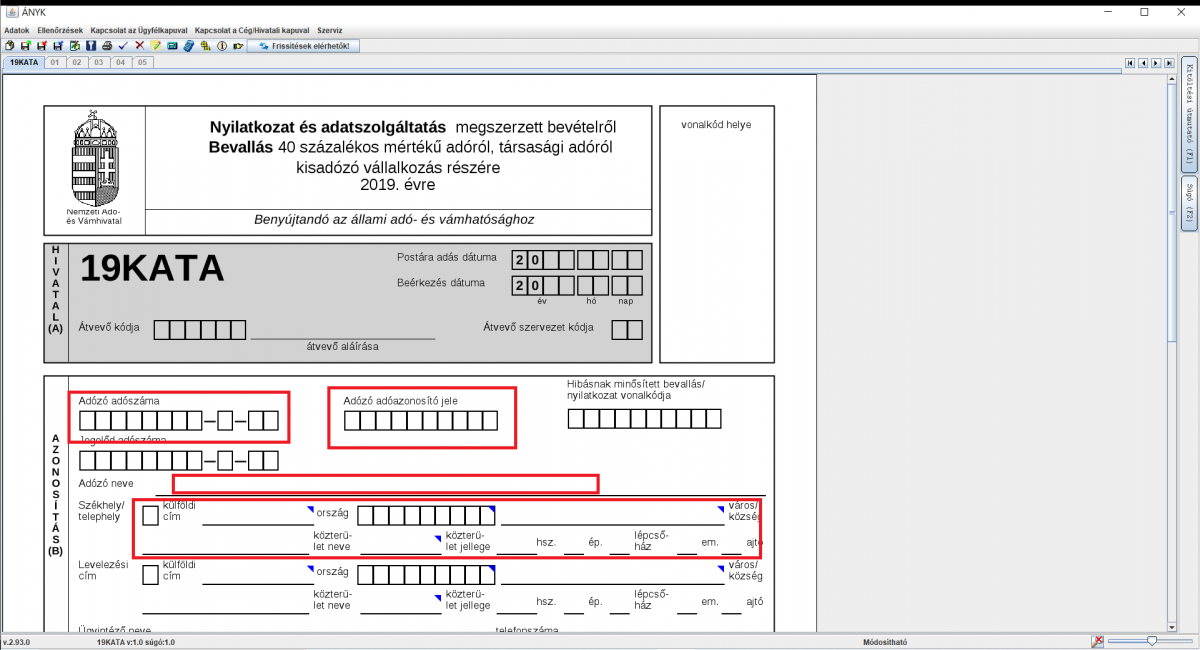Viewport: 1200px width, 650px height.
Task: Open Székhely közterület jellege dropdown
Action: pos(401,545)
